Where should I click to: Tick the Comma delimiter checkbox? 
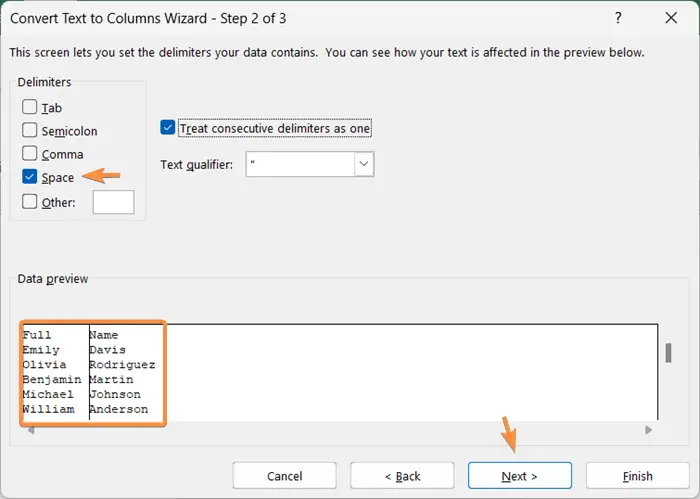[x=29, y=154]
